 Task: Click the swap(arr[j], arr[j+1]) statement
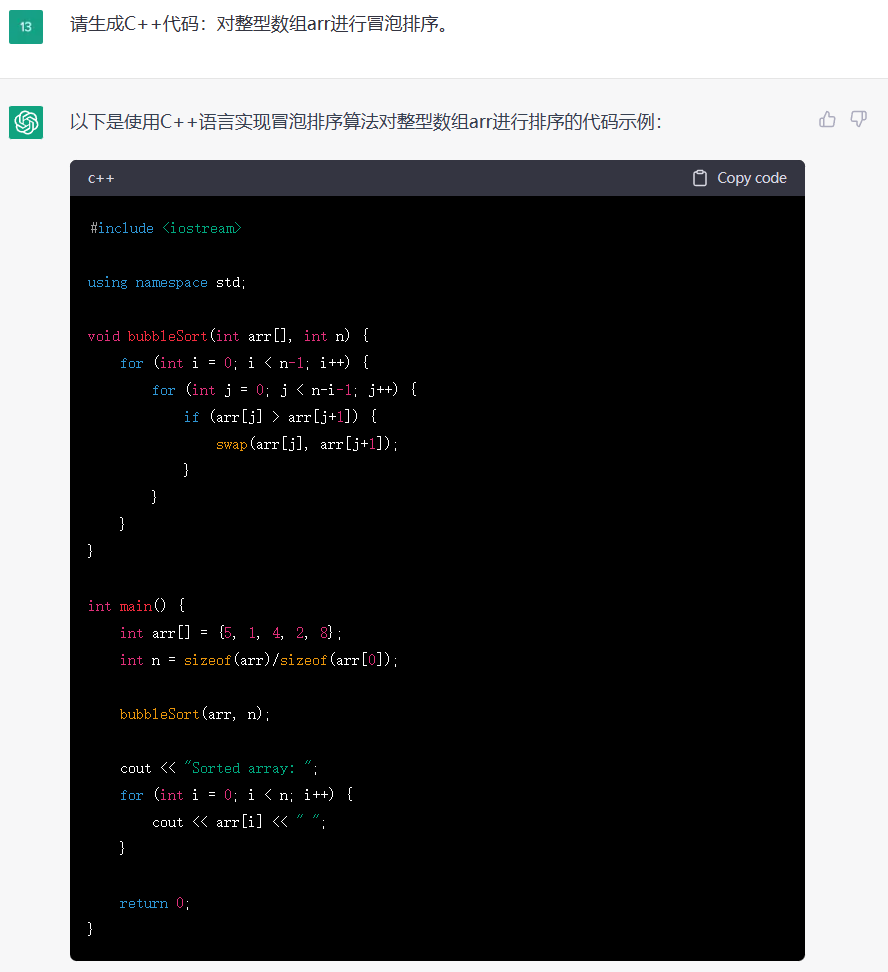[306, 444]
